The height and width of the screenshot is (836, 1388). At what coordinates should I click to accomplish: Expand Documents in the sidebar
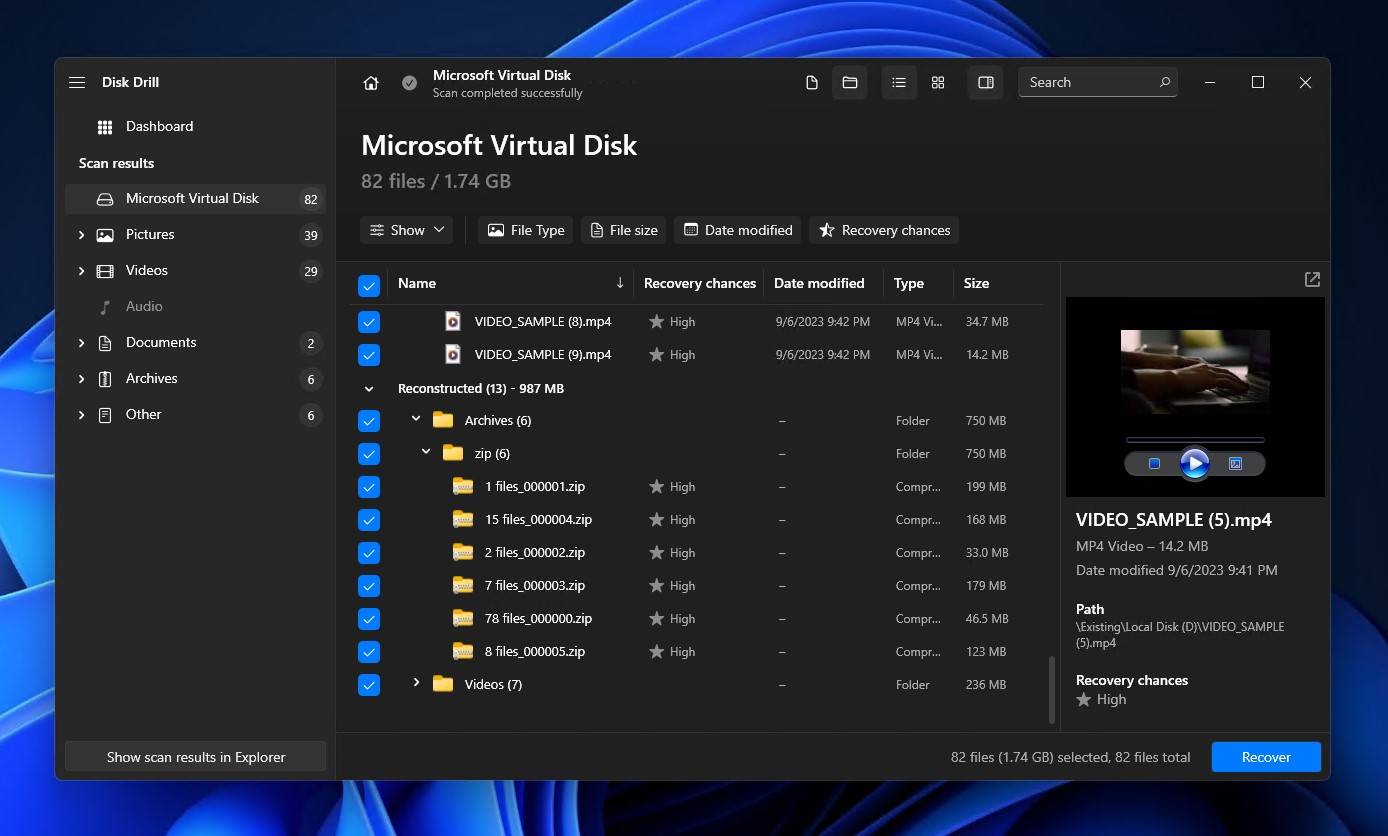coord(81,343)
